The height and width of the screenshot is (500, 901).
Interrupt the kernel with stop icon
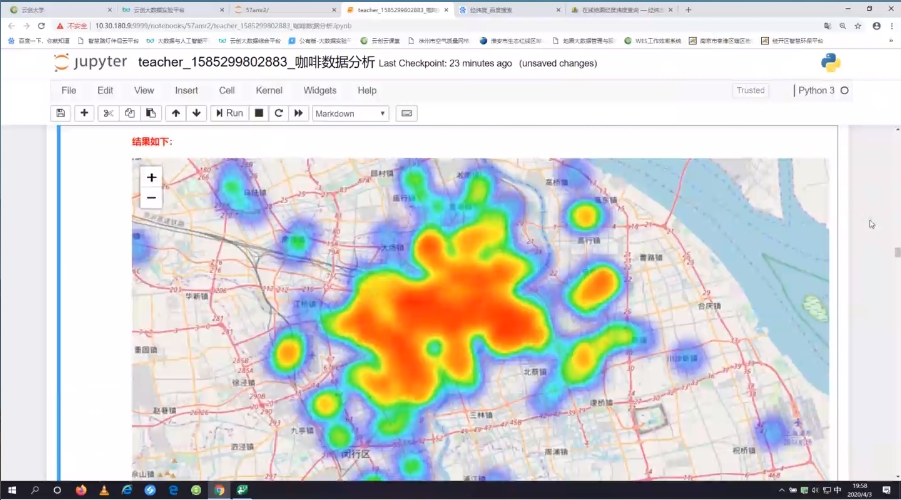(259, 113)
